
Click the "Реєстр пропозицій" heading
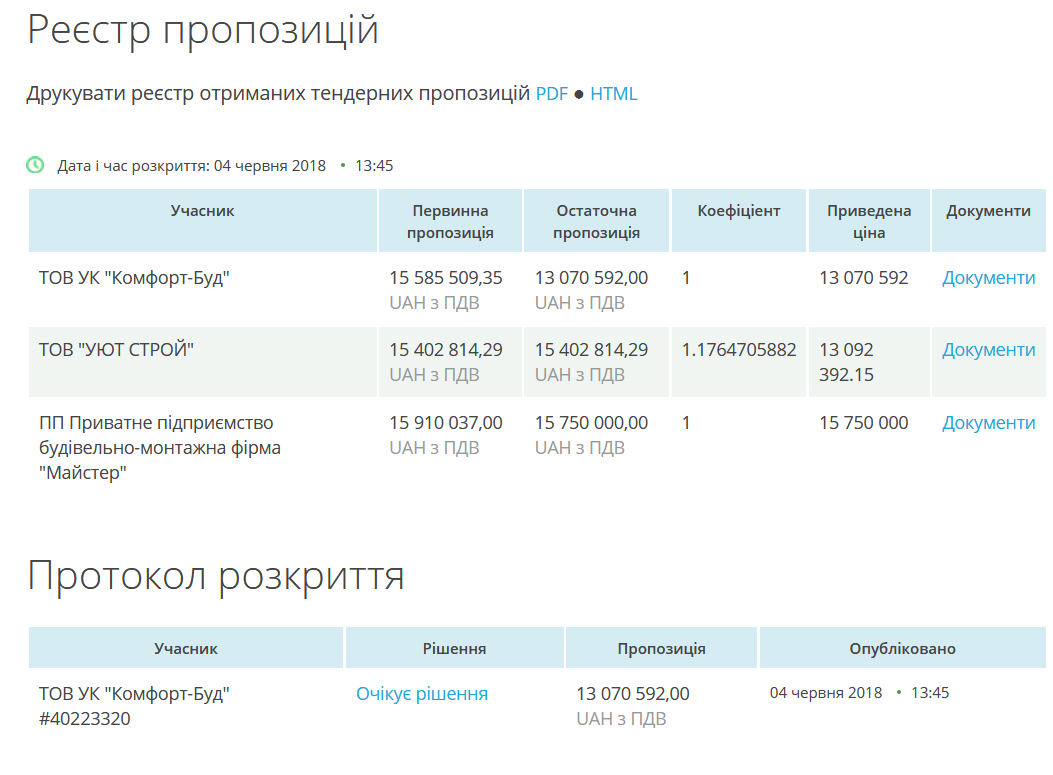pos(203,30)
